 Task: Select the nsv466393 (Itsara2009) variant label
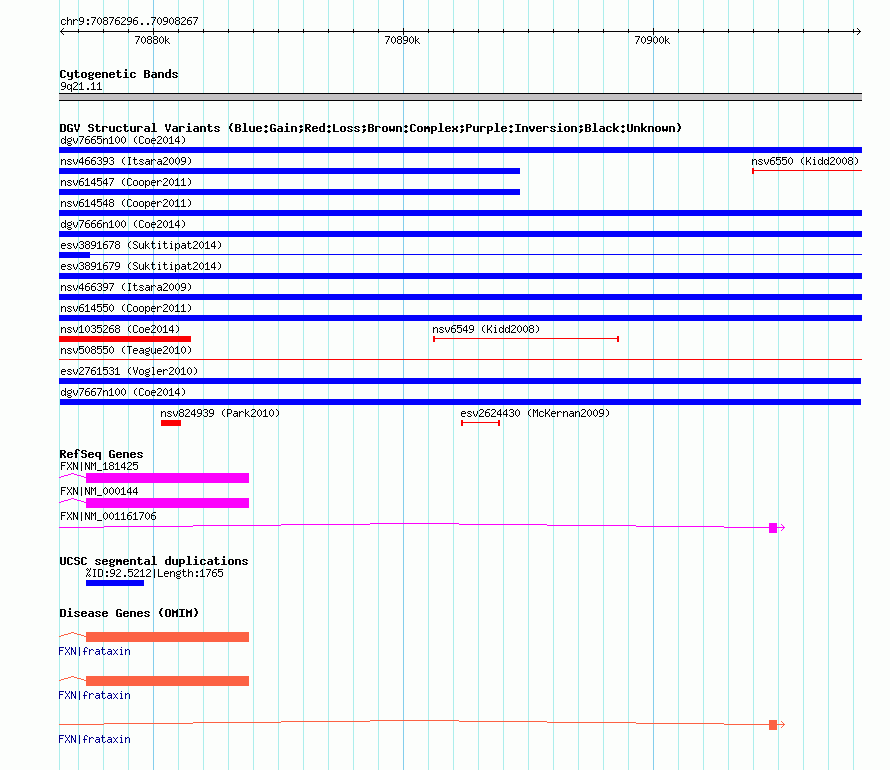126,161
